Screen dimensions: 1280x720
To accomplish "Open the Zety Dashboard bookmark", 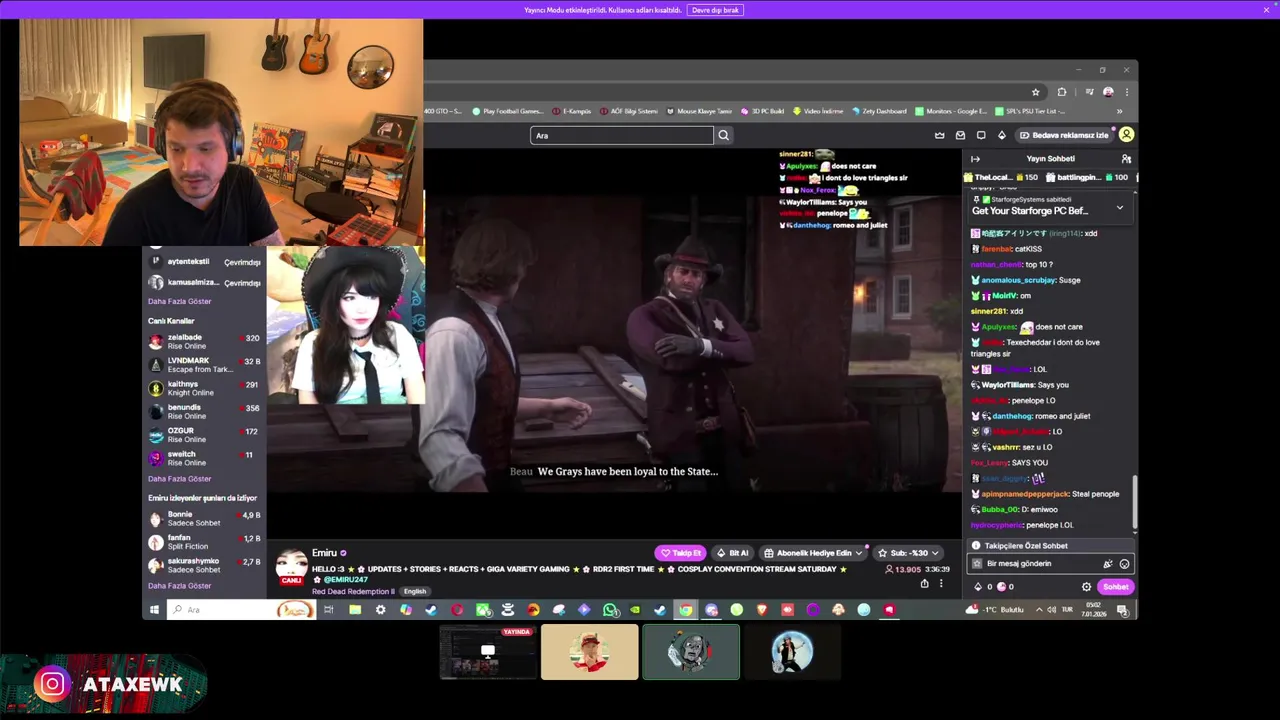I will (879, 111).
